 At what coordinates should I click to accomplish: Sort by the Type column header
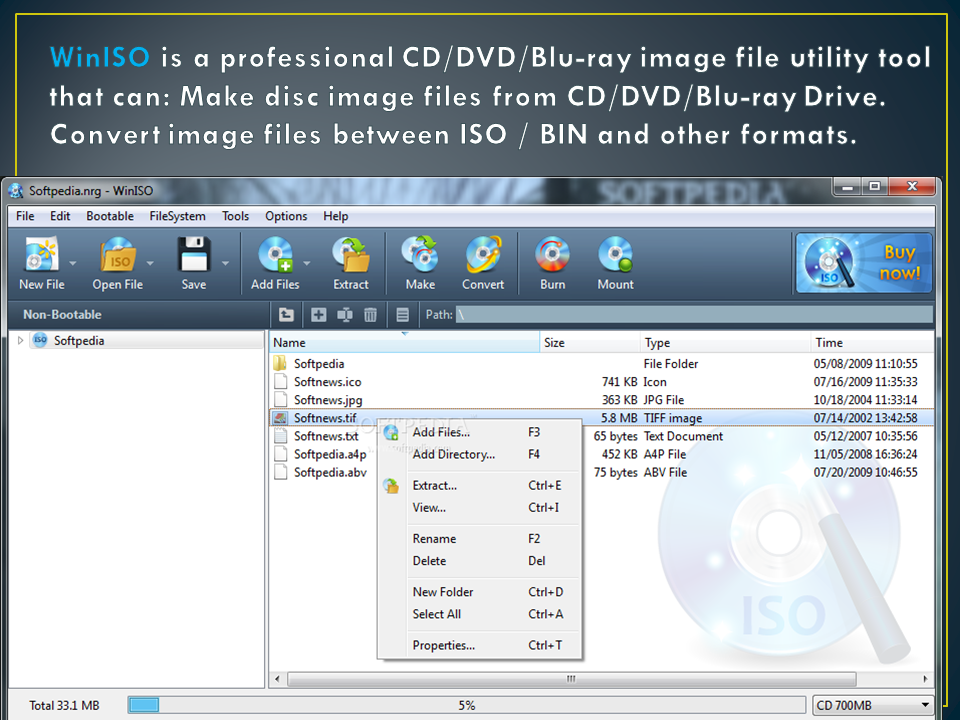(x=726, y=343)
